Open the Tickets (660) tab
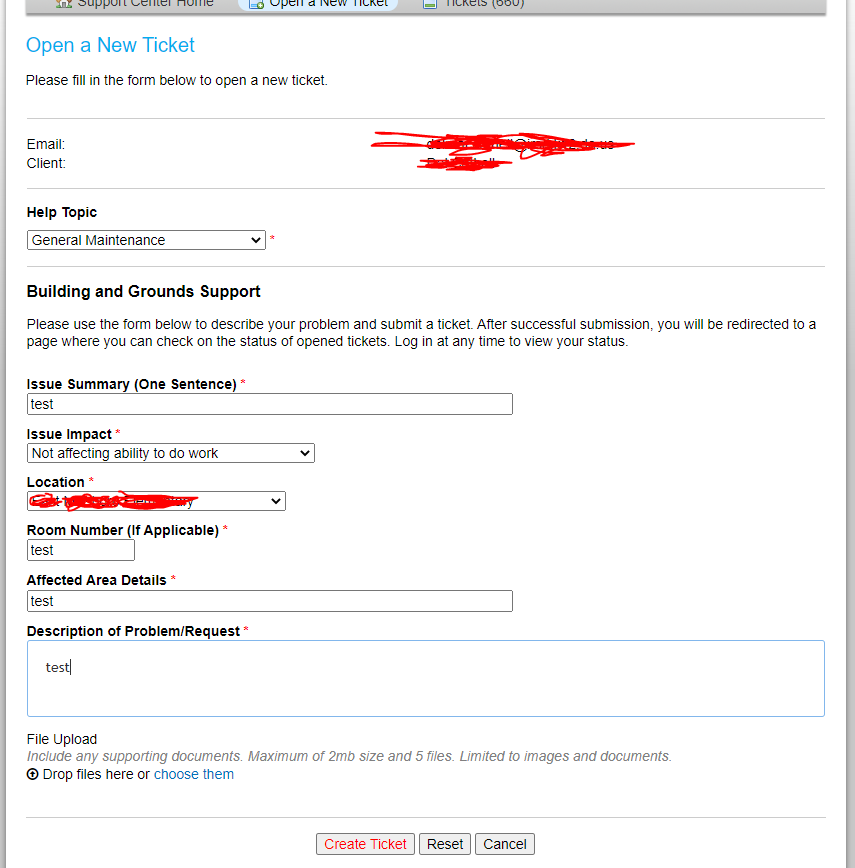This screenshot has width=855, height=868. click(x=486, y=4)
